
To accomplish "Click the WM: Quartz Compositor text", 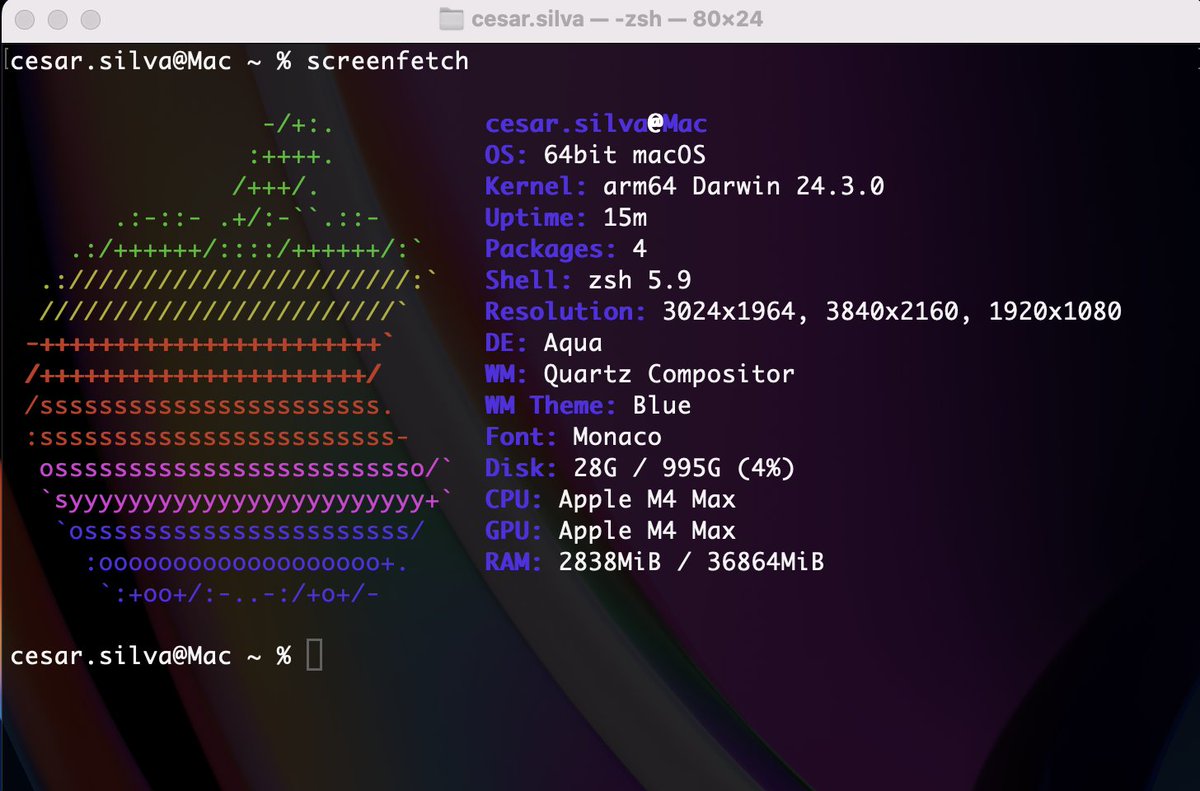I will pyautogui.click(x=640, y=374).
